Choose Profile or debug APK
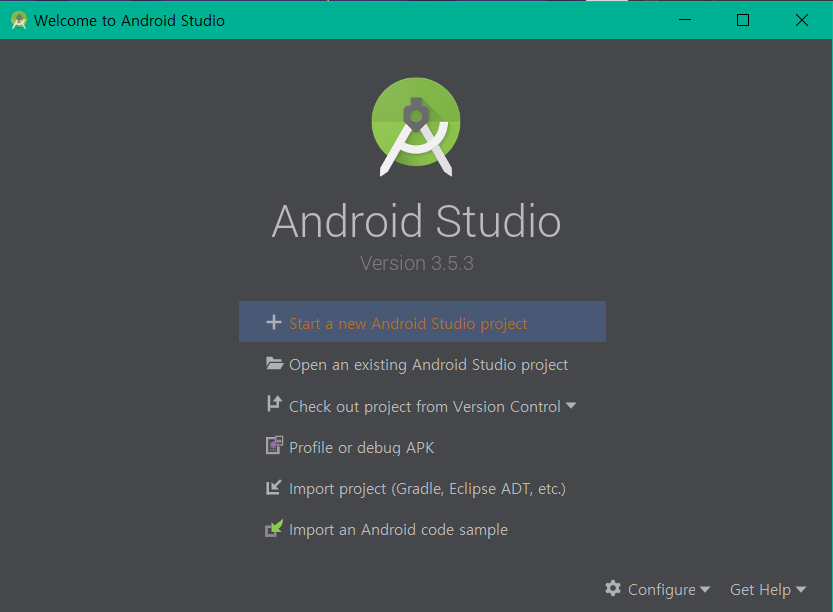 (361, 448)
